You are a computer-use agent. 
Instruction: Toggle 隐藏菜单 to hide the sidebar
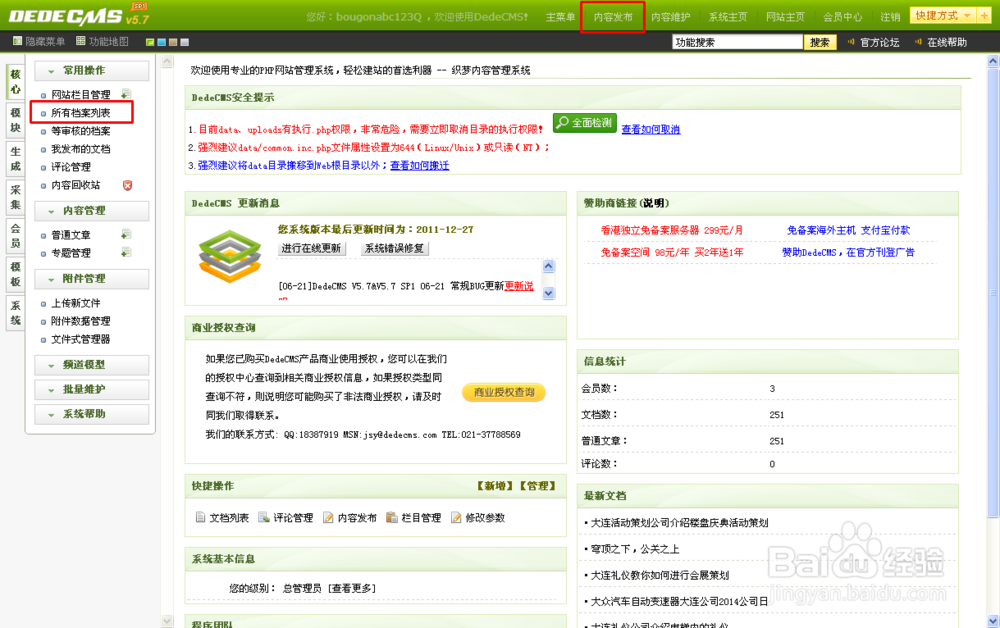coord(39,41)
